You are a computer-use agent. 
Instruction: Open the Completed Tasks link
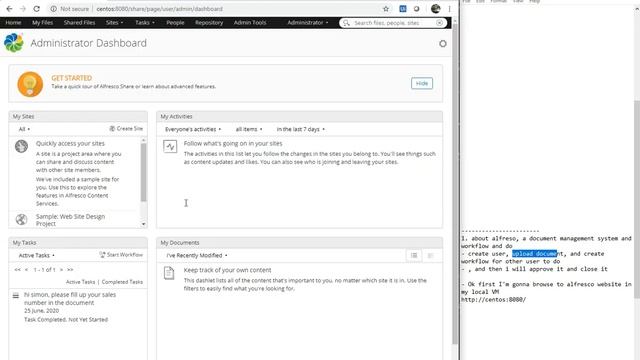(122, 282)
